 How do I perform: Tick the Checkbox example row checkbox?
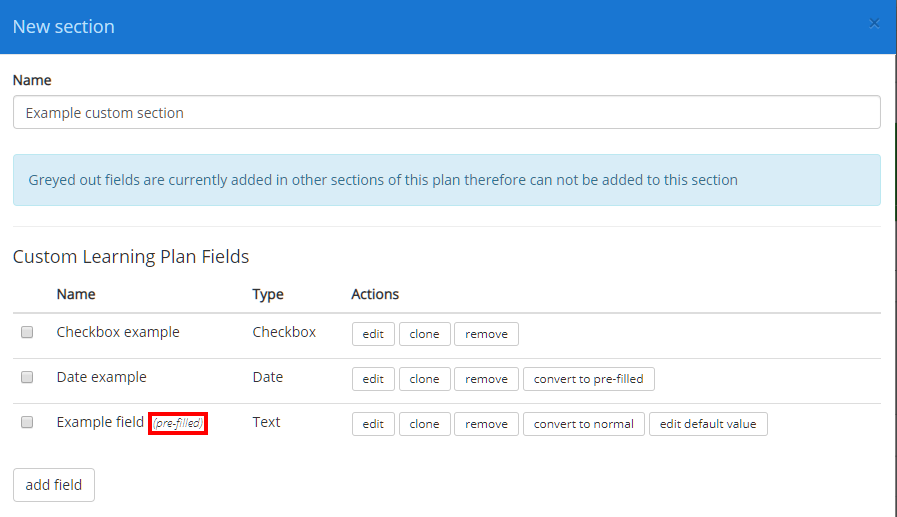(x=27, y=332)
